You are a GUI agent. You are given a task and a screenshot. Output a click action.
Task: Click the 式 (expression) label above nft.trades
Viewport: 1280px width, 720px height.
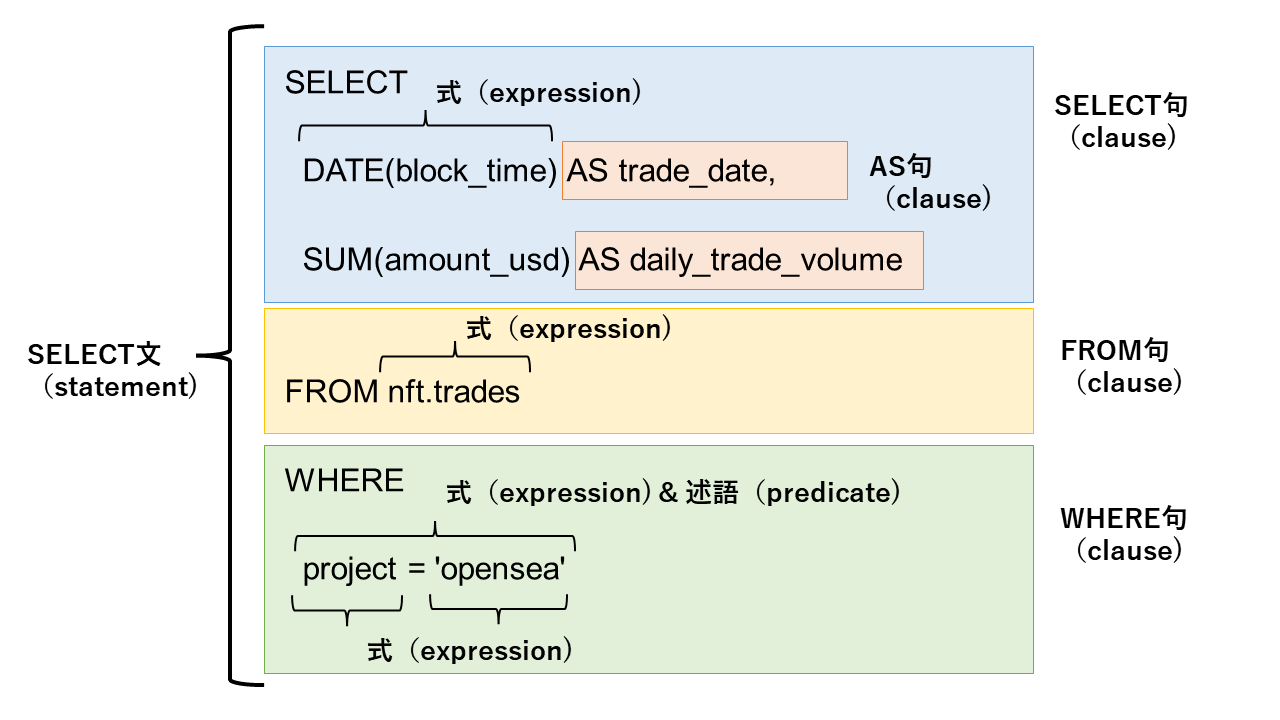pos(564,329)
